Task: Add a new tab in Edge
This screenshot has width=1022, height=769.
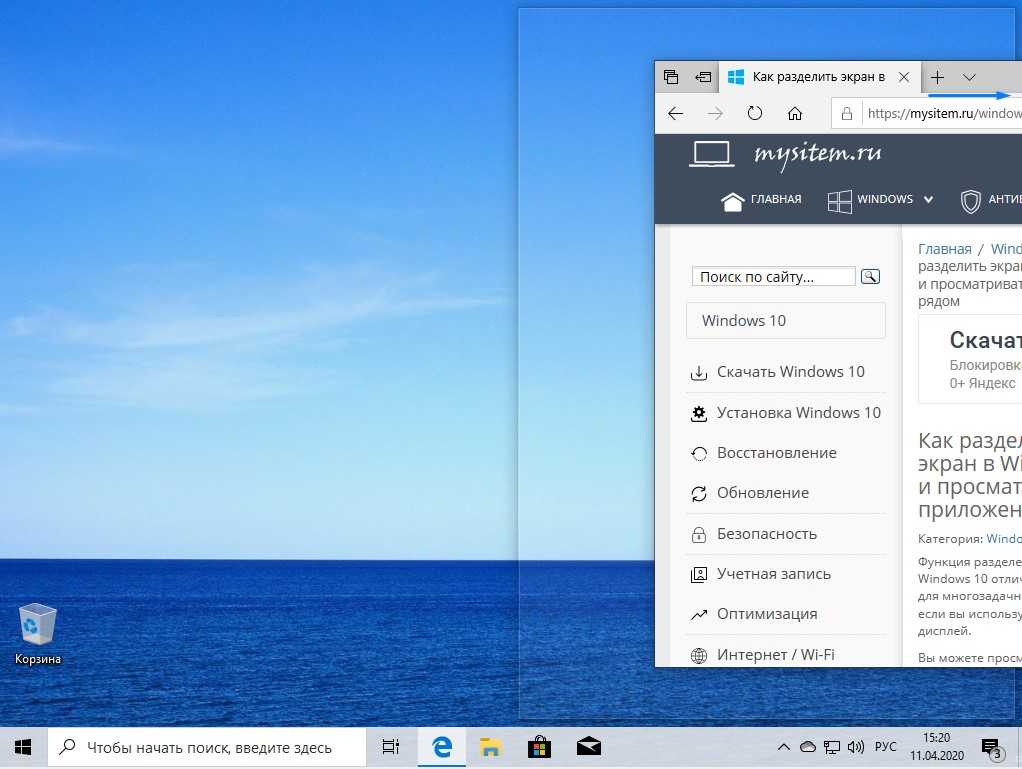Action: (937, 77)
